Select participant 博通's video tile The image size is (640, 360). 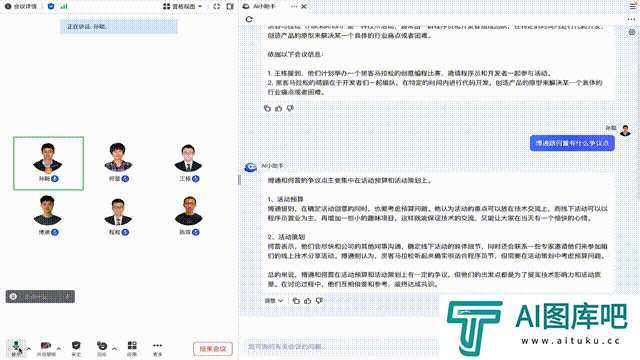coord(48,216)
